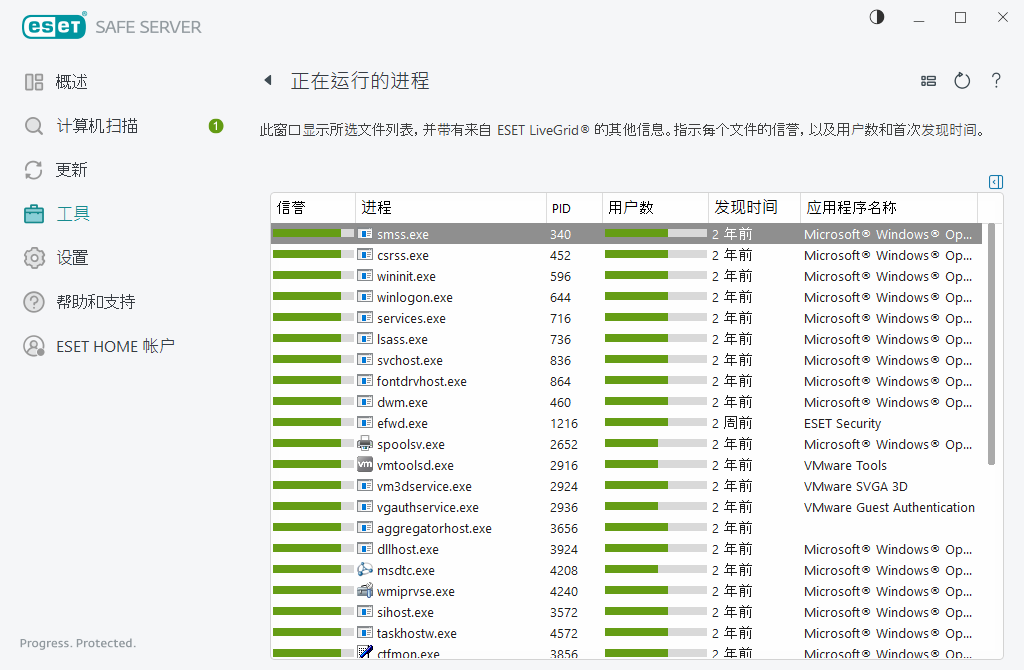Toggle the contrast theme icon in title bar
Viewport: 1024px width, 670px height.
877,17
